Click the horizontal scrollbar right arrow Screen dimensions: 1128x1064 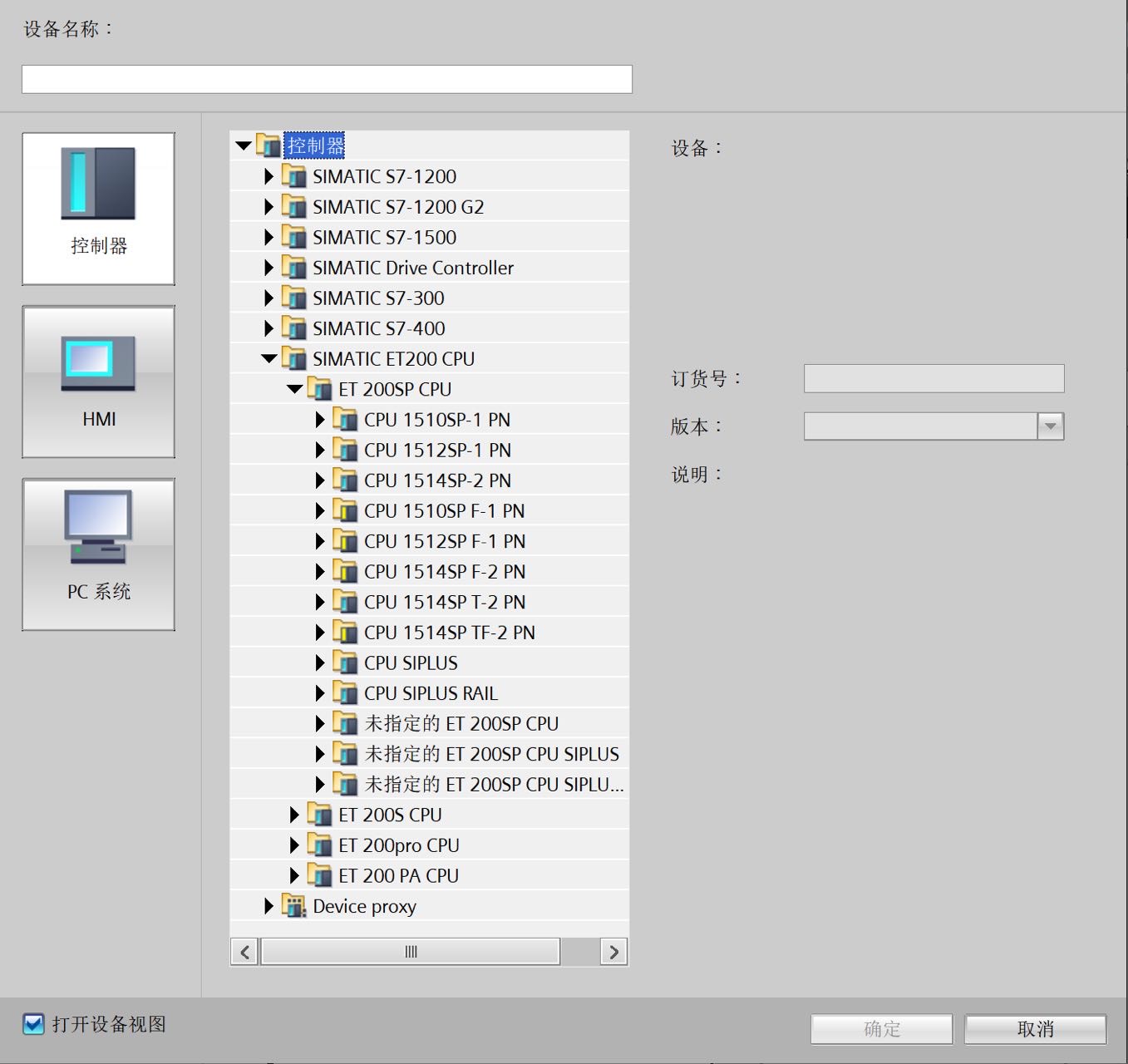(613, 952)
